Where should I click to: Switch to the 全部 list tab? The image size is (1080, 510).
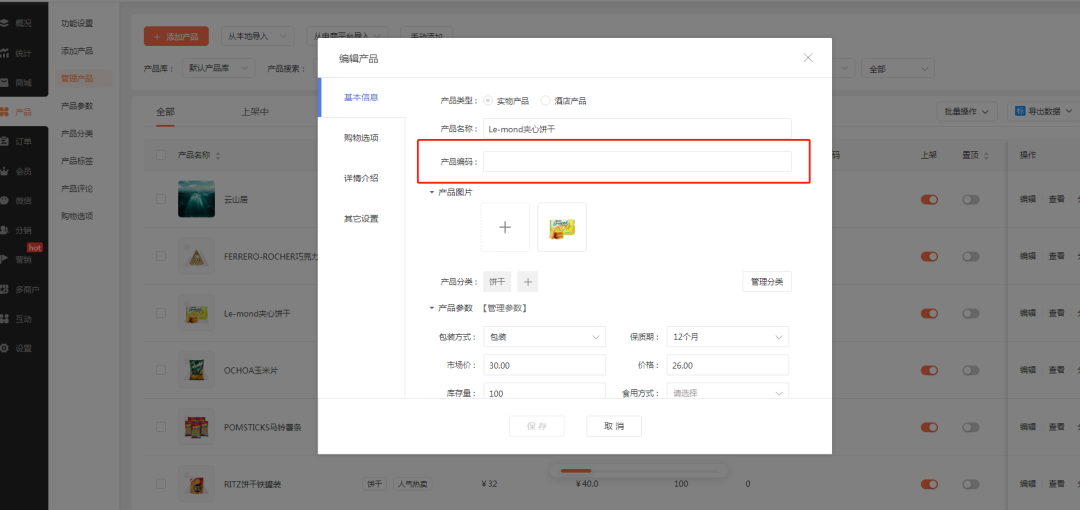[165, 112]
